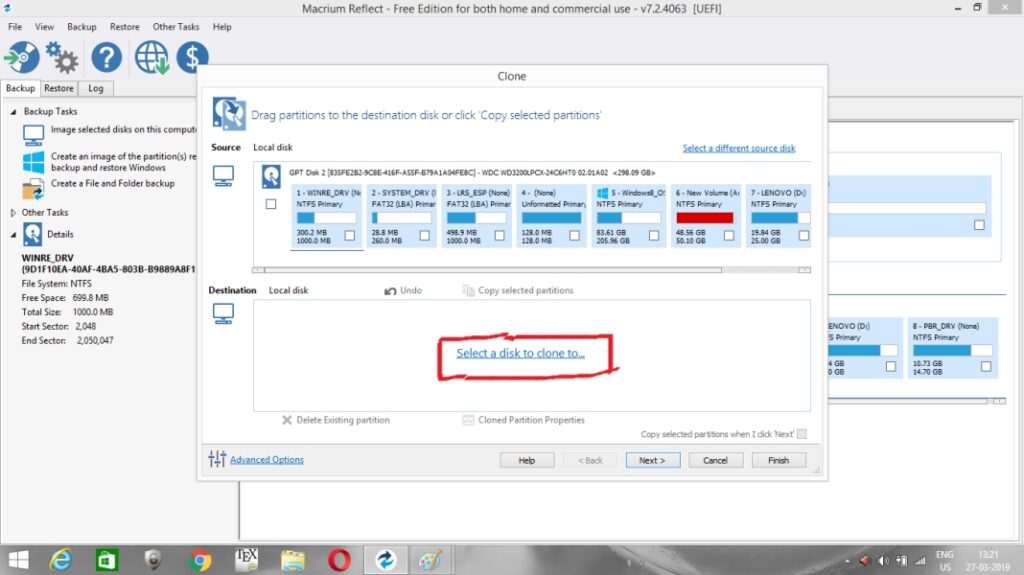Click the Clone dialog header disk icon
This screenshot has height=575, width=1024.
(x=229, y=114)
